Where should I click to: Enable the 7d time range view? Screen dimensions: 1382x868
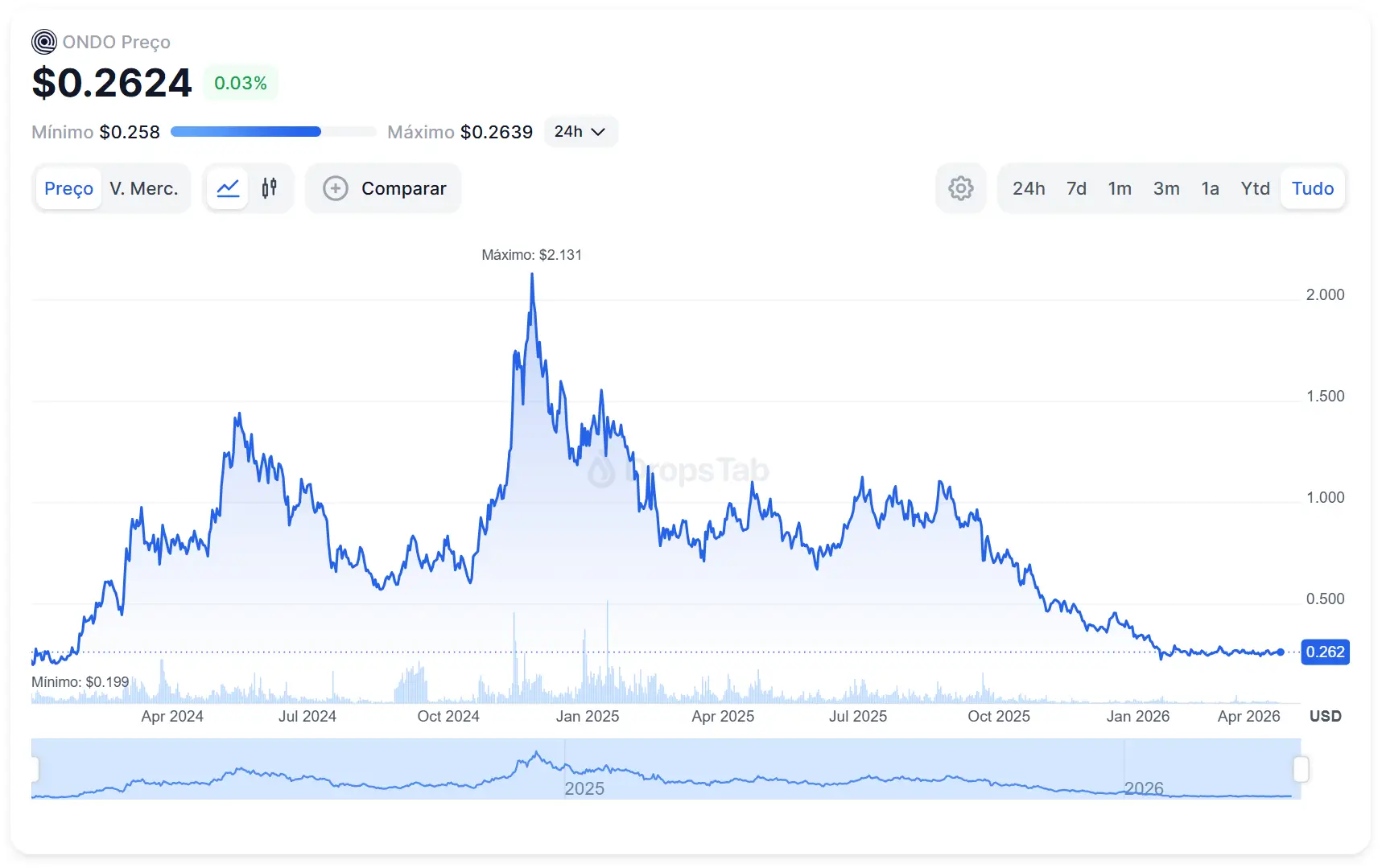click(1075, 188)
